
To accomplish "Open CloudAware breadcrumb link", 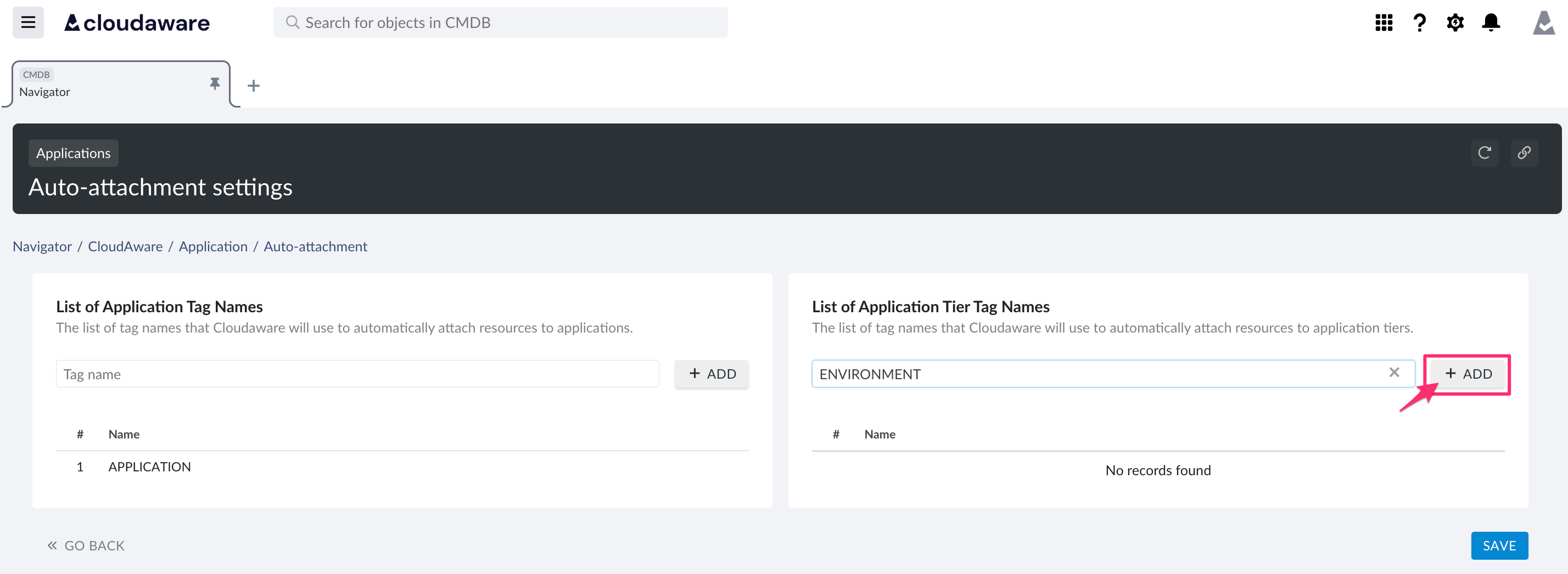I will click(x=125, y=246).
